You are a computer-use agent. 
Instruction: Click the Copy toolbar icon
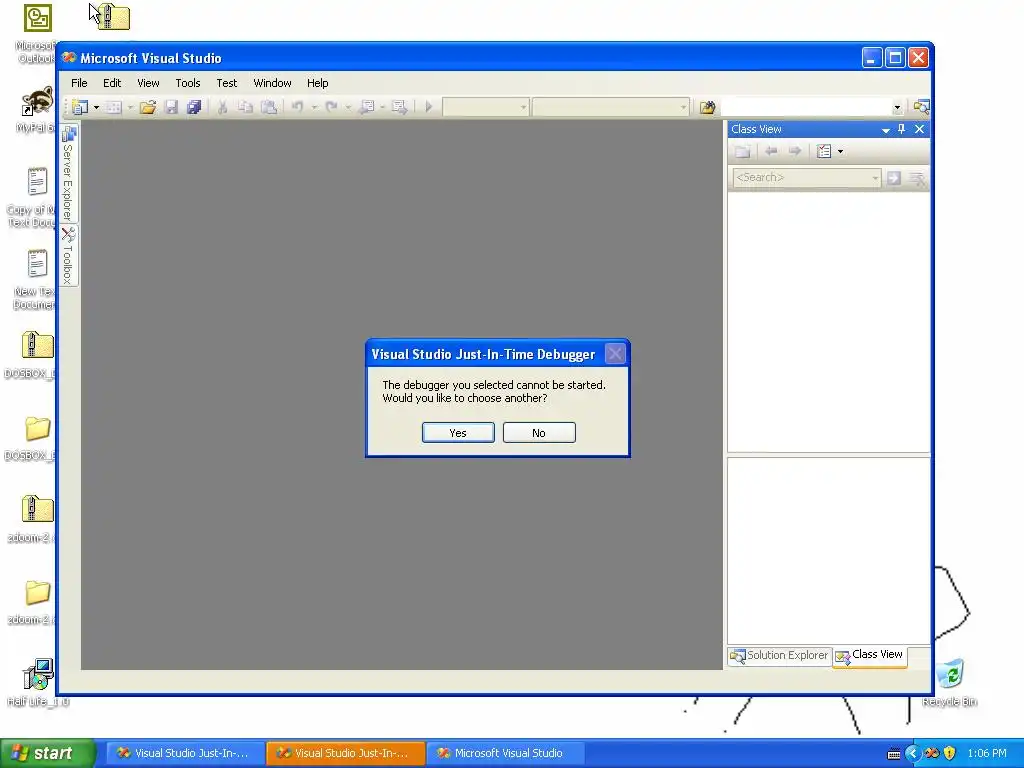pyautogui.click(x=245, y=107)
